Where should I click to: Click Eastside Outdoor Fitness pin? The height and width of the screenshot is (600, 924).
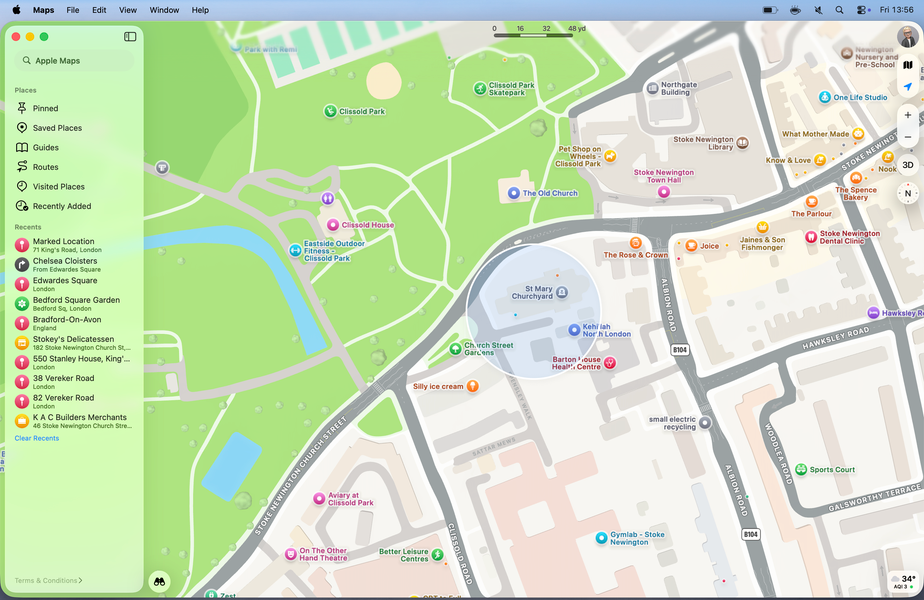295,250
